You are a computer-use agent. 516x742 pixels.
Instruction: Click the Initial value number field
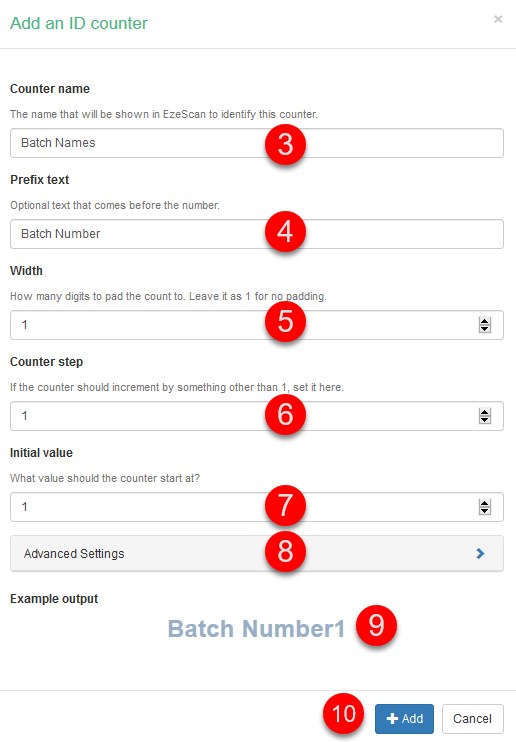point(257,507)
